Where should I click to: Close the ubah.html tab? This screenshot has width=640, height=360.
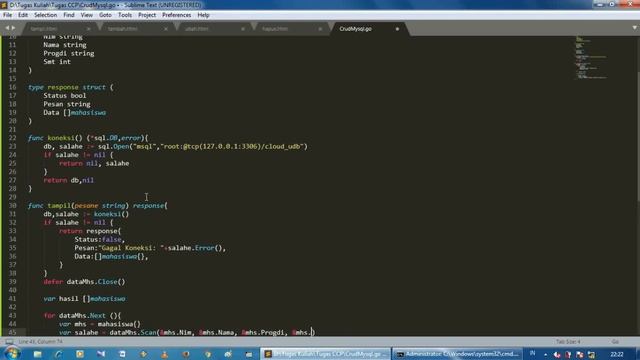click(243, 29)
